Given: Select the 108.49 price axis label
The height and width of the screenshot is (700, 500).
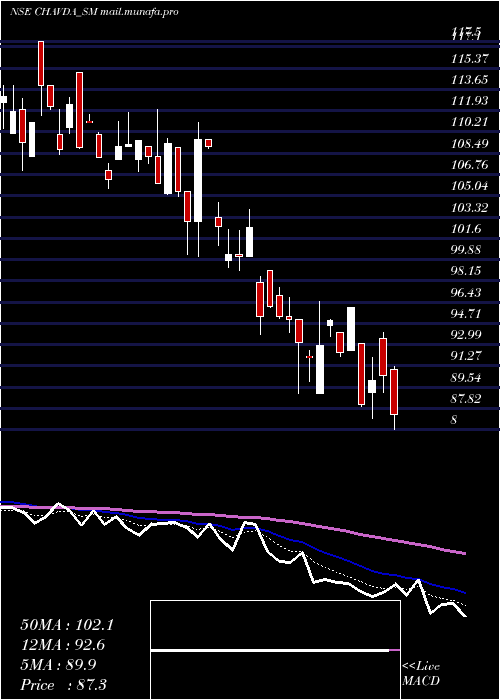Looking at the screenshot, I should (468, 144).
